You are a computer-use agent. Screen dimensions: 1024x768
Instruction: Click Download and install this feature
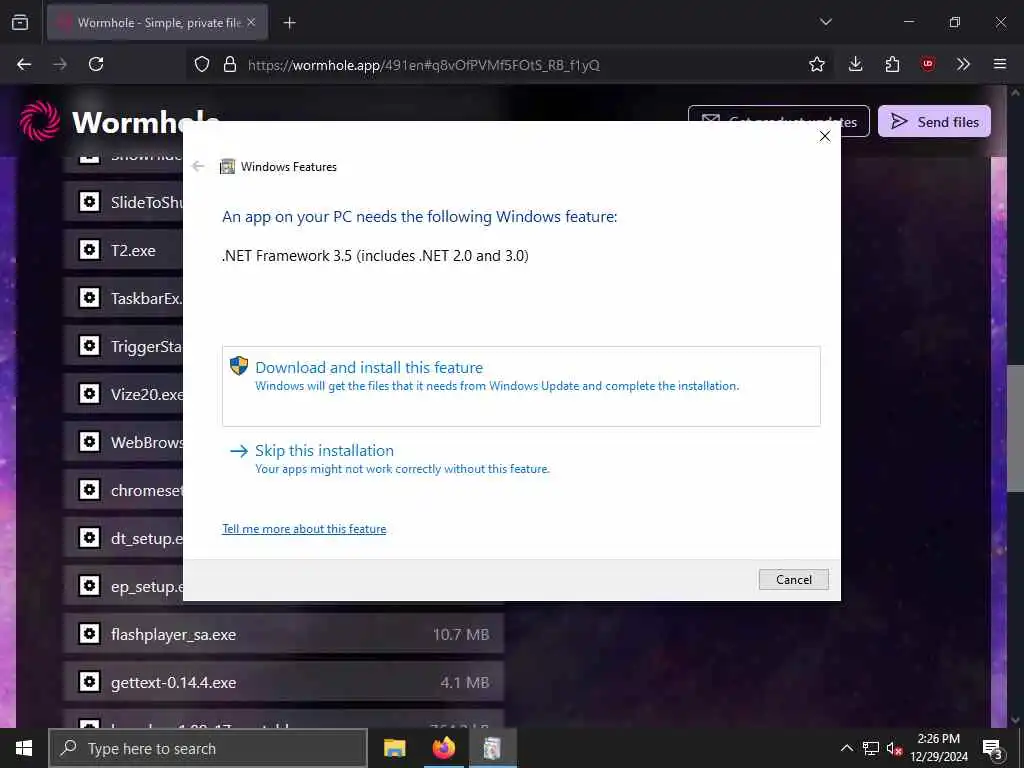(520, 386)
